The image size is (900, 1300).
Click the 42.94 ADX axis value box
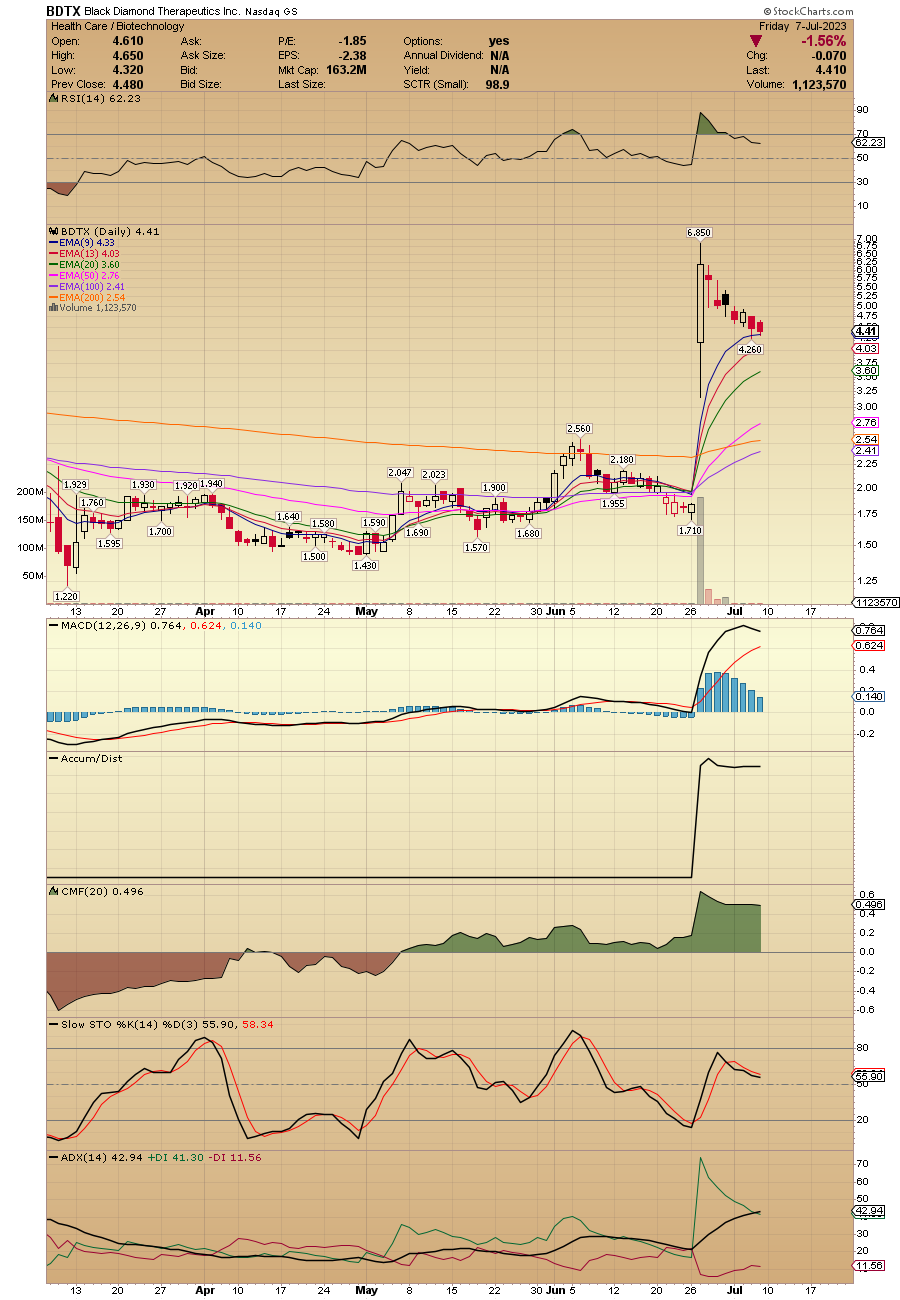pyautogui.click(x=866, y=1211)
